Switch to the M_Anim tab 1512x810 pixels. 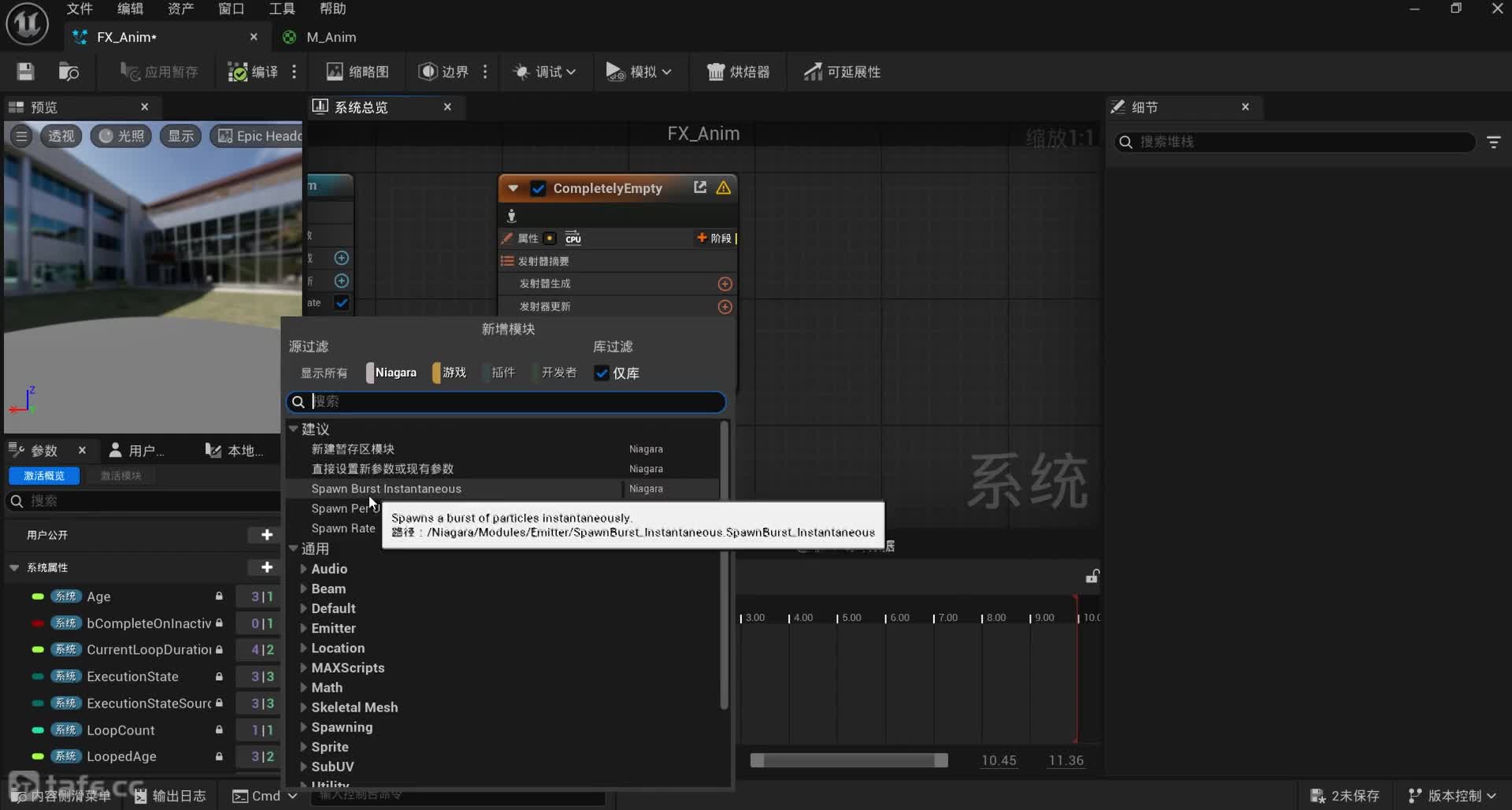331,37
